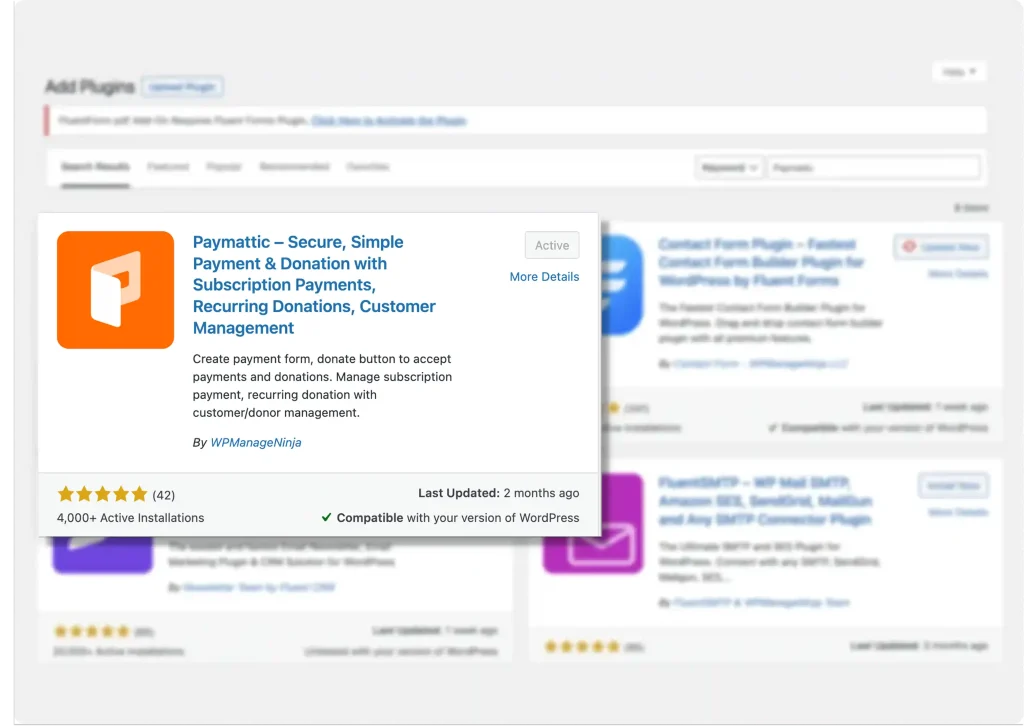Expand the Keyword search type dropdown

pos(728,168)
